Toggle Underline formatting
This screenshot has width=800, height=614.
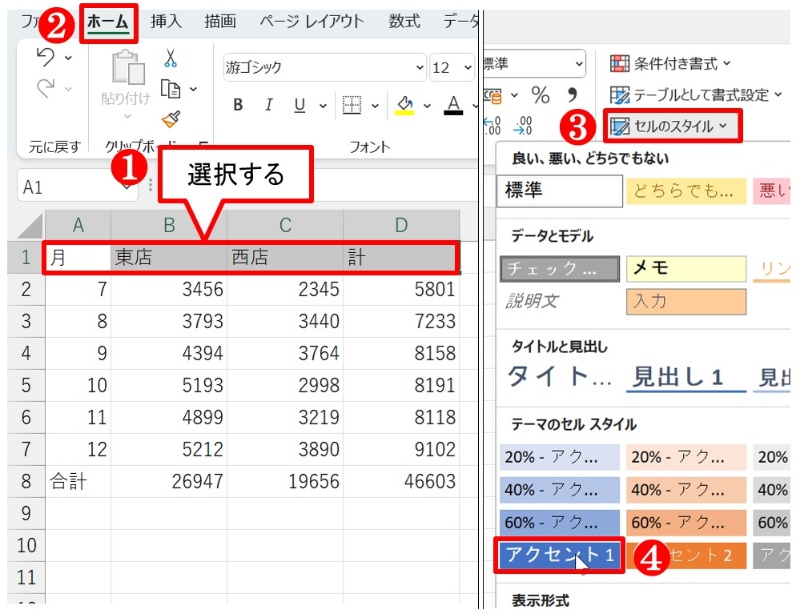[299, 105]
